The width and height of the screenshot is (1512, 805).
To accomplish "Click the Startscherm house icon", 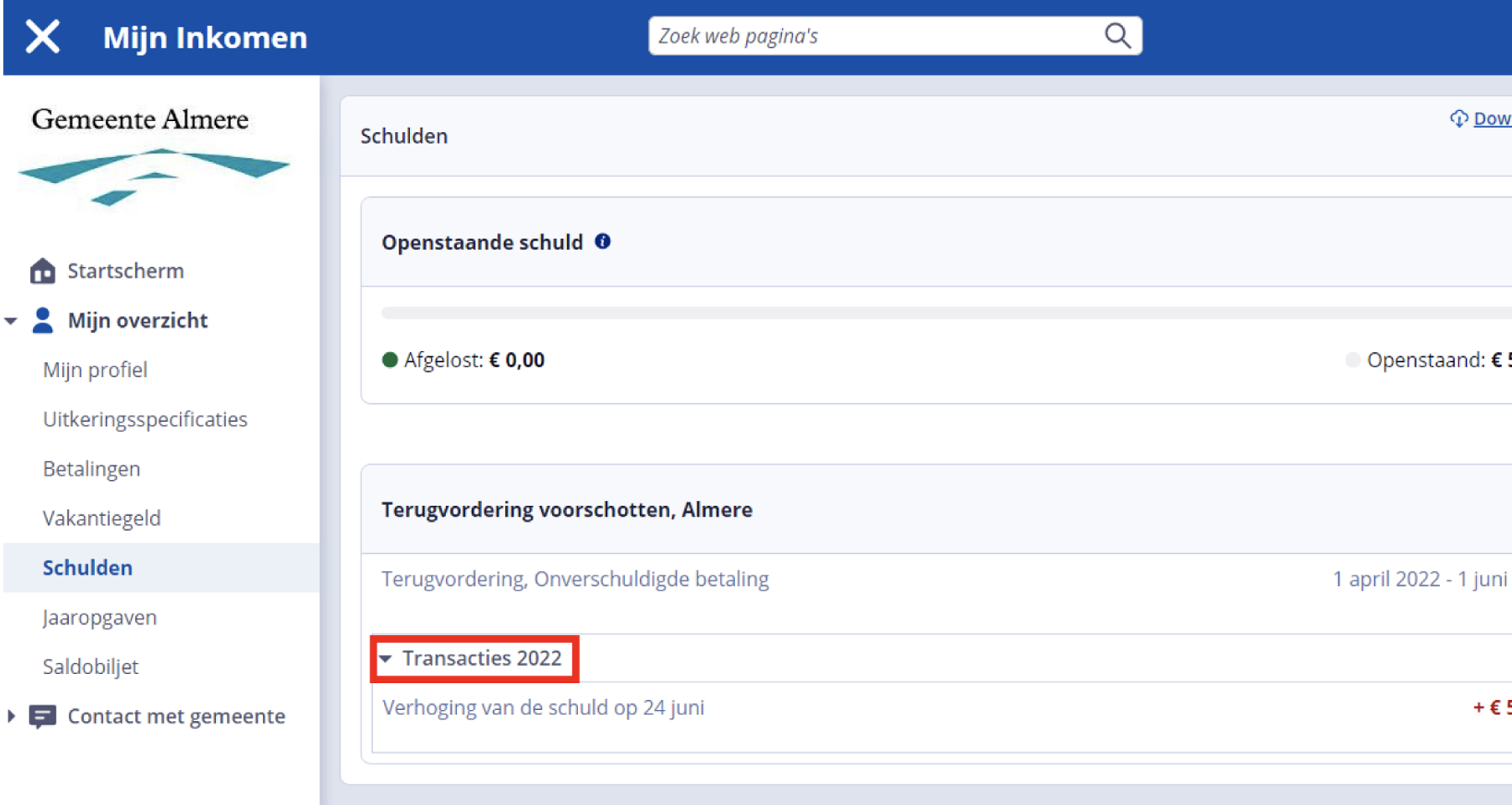I will 42,271.
